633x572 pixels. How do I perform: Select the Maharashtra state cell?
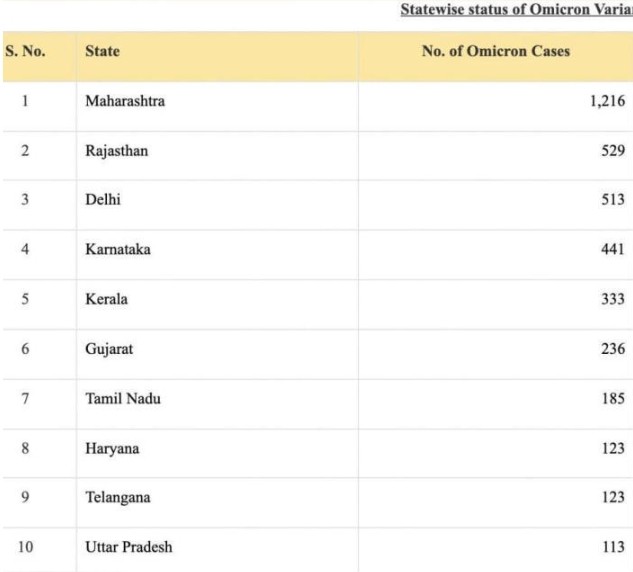(x=125, y=101)
